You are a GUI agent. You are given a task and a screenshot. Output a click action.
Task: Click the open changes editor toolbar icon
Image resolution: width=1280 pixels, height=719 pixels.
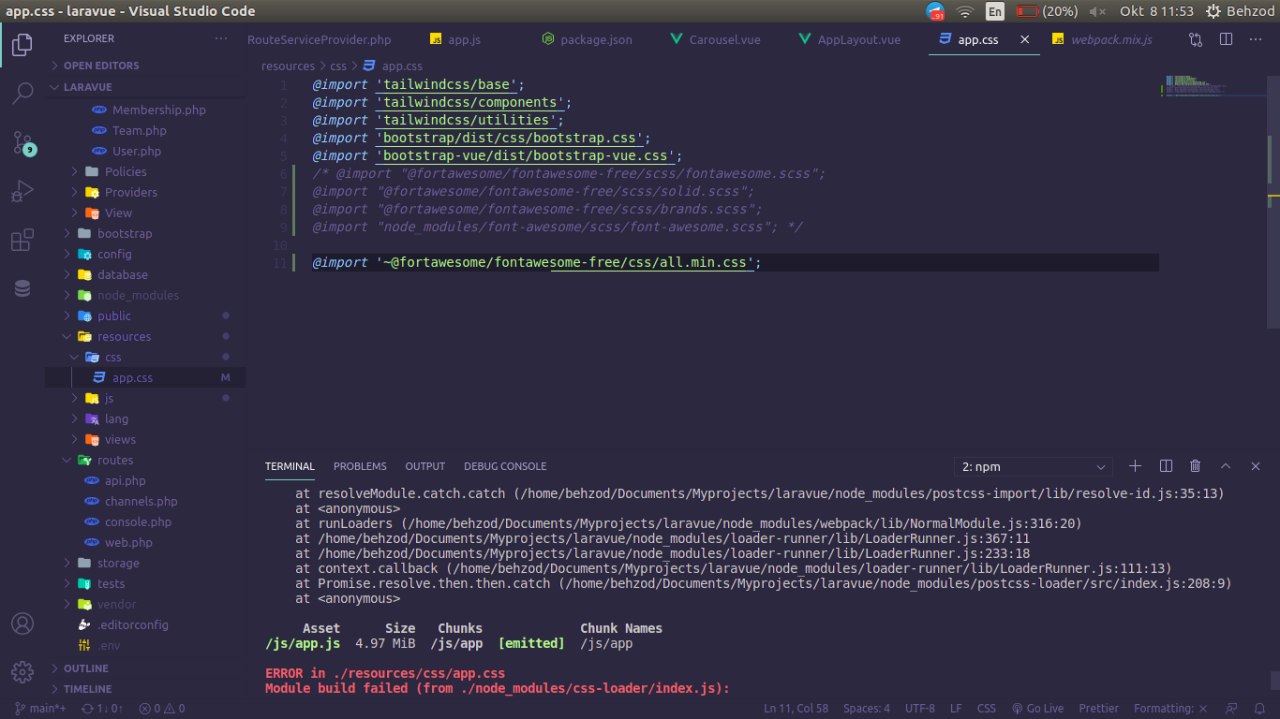coord(1196,40)
